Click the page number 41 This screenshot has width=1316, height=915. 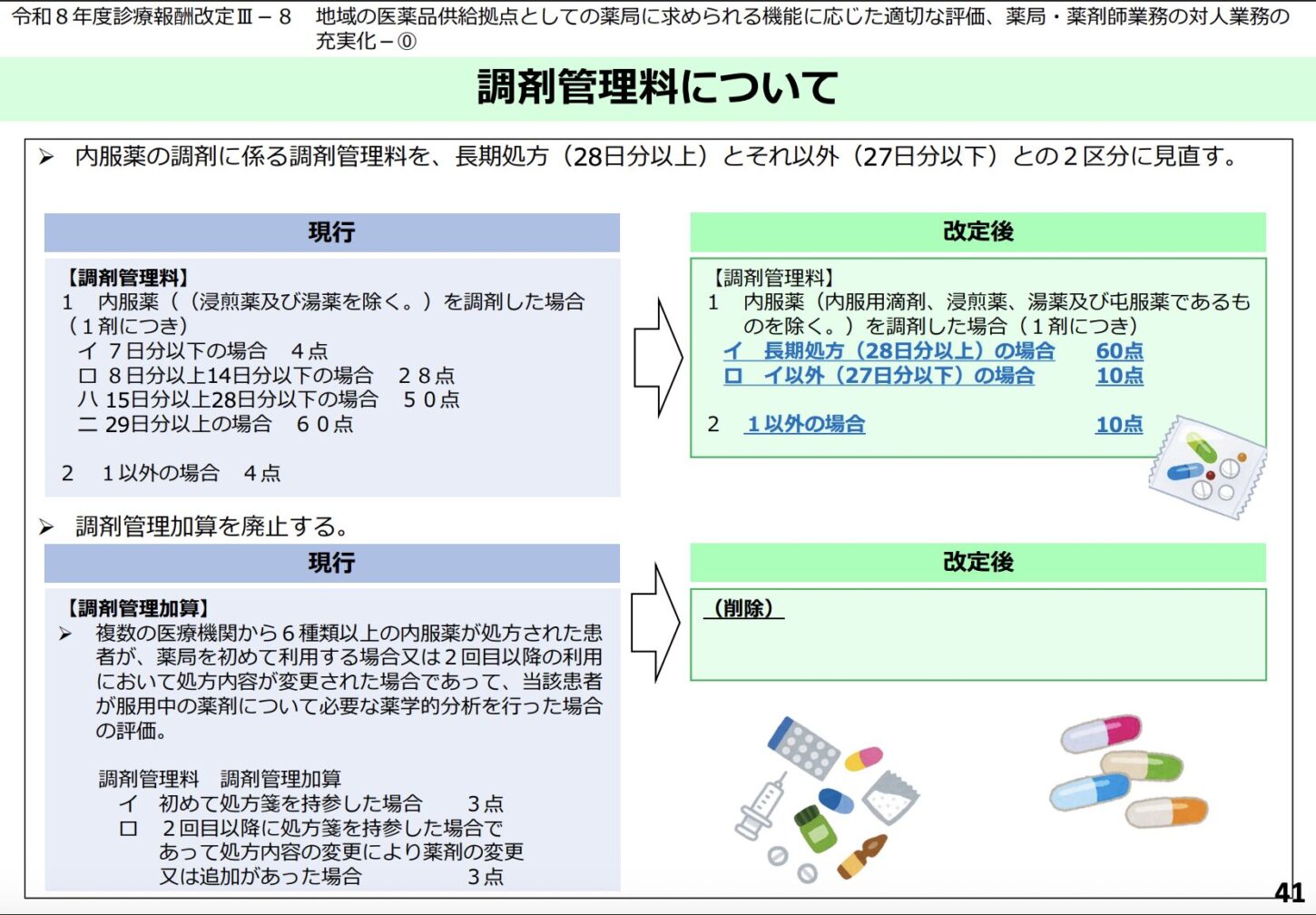(1289, 892)
